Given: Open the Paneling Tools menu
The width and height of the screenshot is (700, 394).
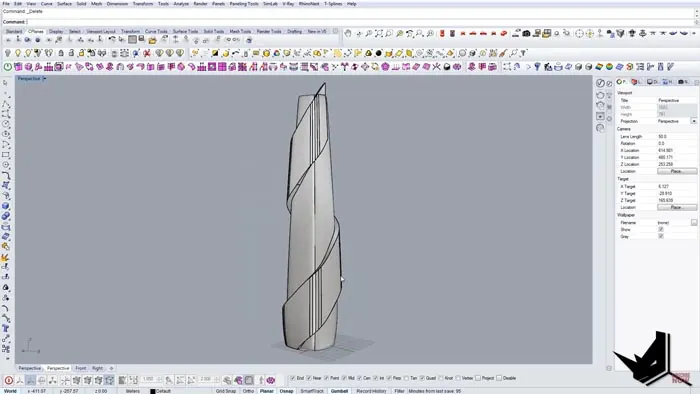Looking at the screenshot, I should 244,4.
